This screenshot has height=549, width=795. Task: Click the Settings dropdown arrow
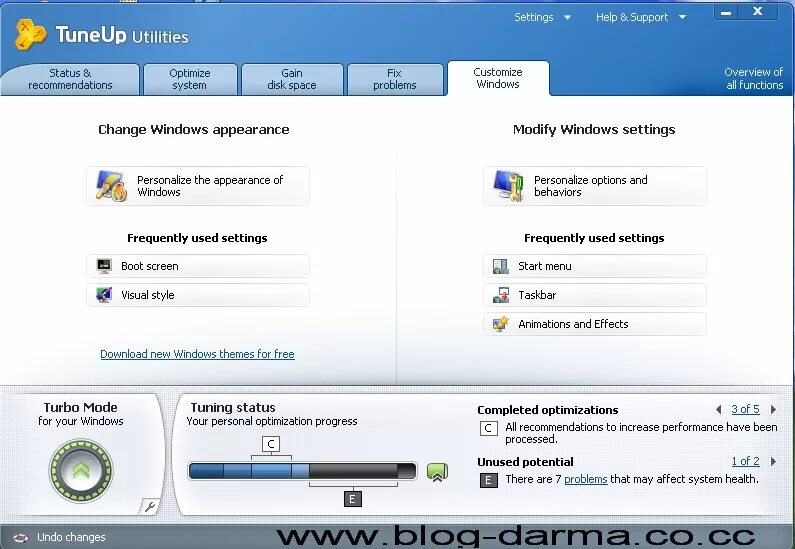pos(567,18)
